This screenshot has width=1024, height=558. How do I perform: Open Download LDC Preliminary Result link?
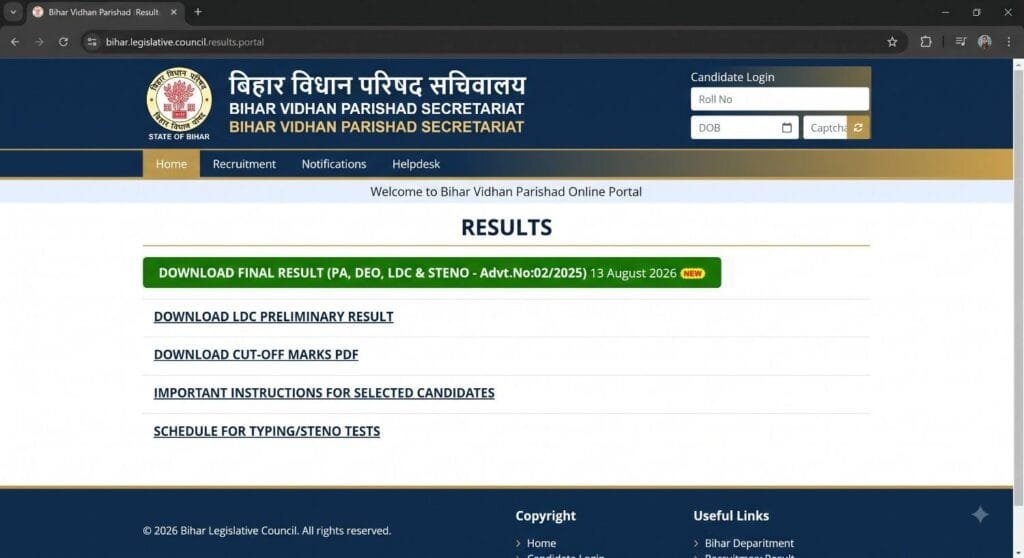(x=274, y=317)
